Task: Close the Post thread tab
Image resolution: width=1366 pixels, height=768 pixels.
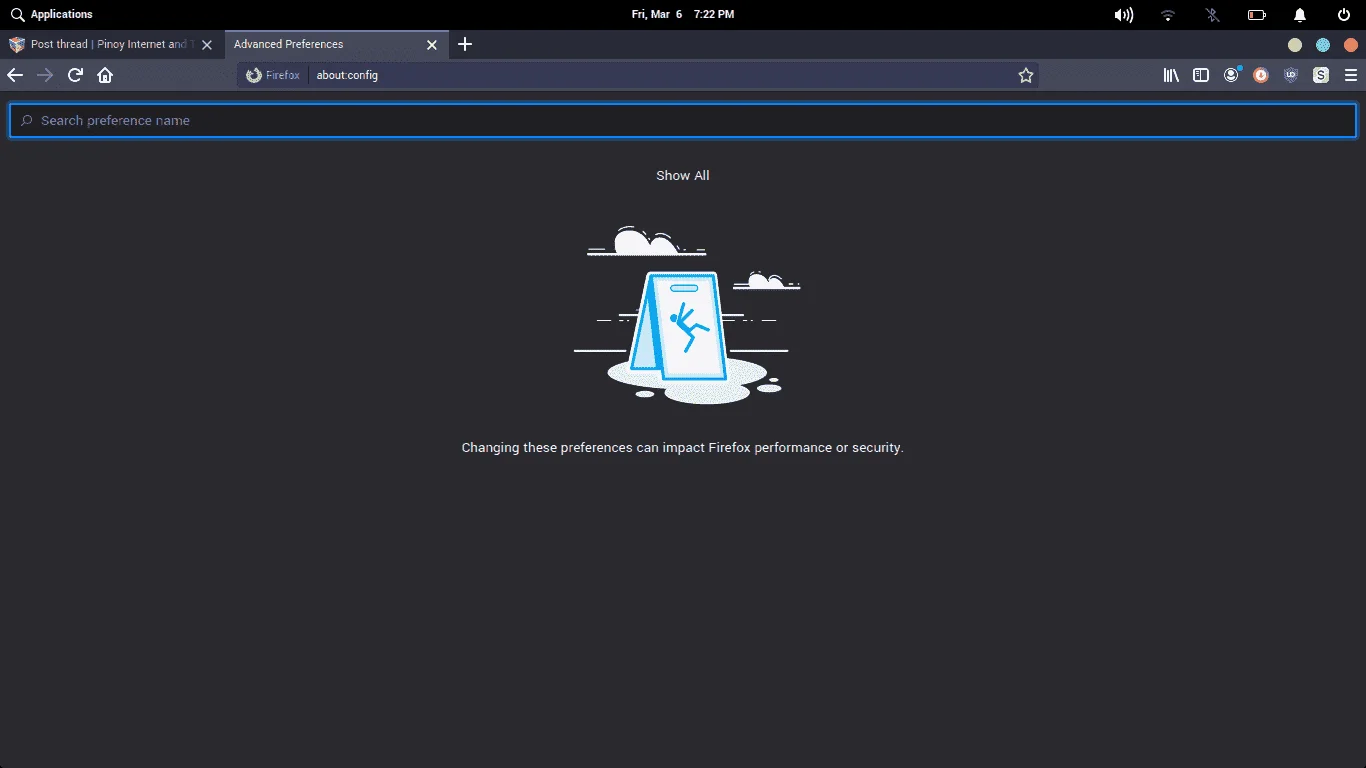Action: pyautogui.click(x=207, y=45)
